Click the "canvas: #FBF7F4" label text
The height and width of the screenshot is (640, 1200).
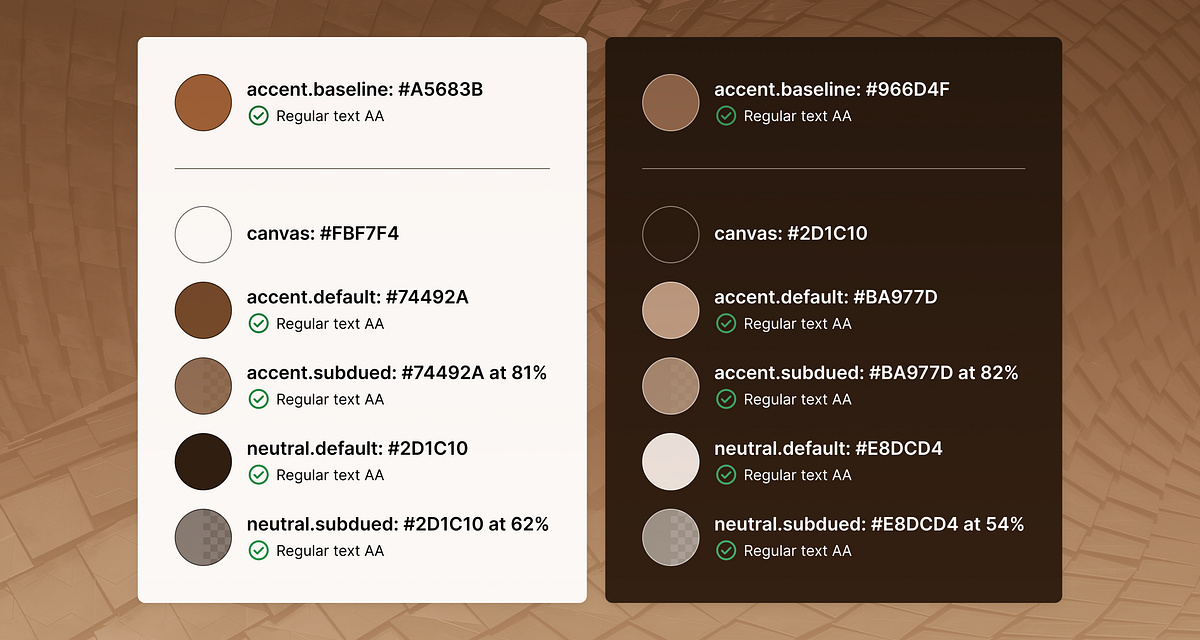323,234
